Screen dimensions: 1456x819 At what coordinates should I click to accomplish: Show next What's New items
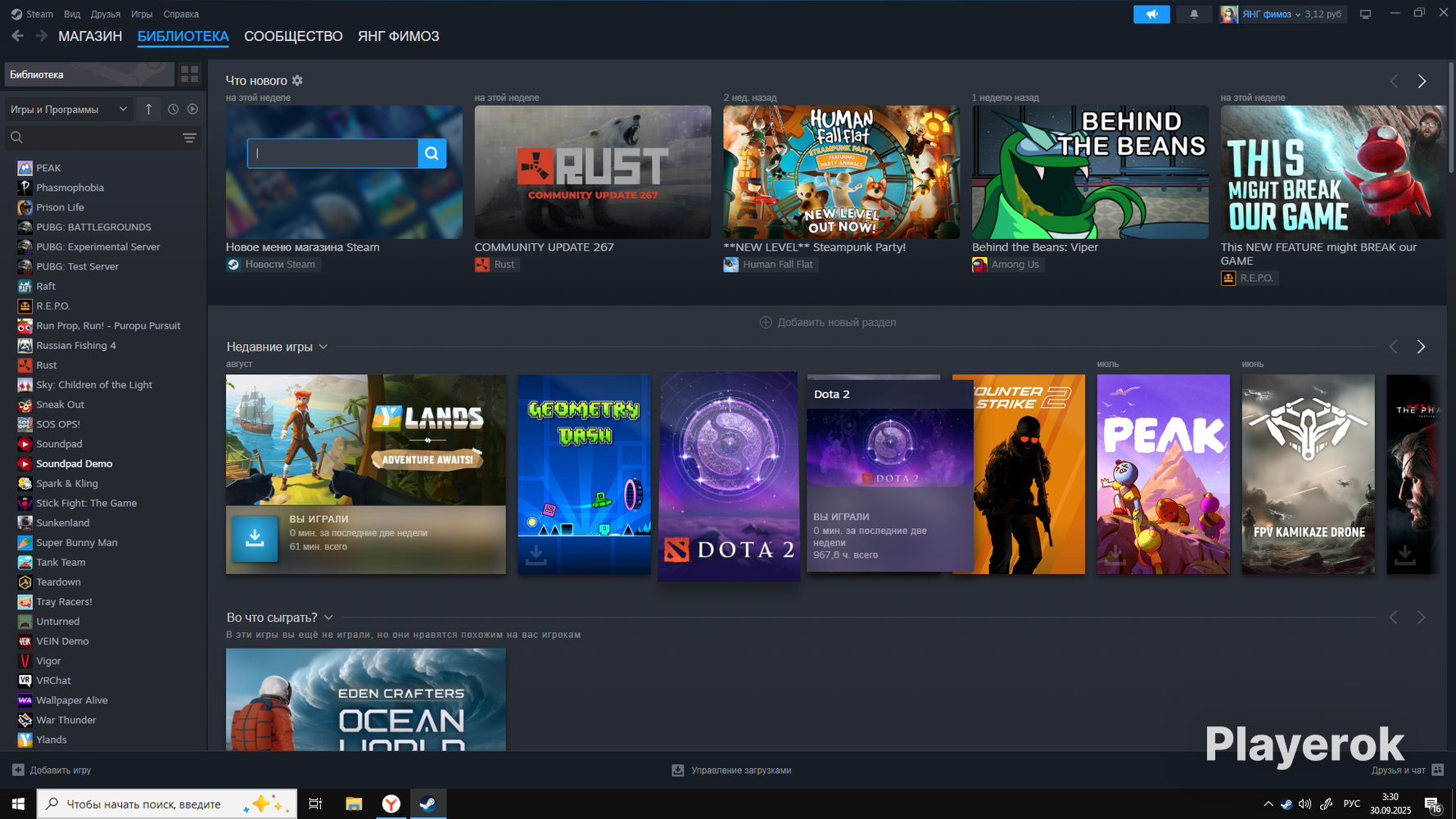point(1422,81)
